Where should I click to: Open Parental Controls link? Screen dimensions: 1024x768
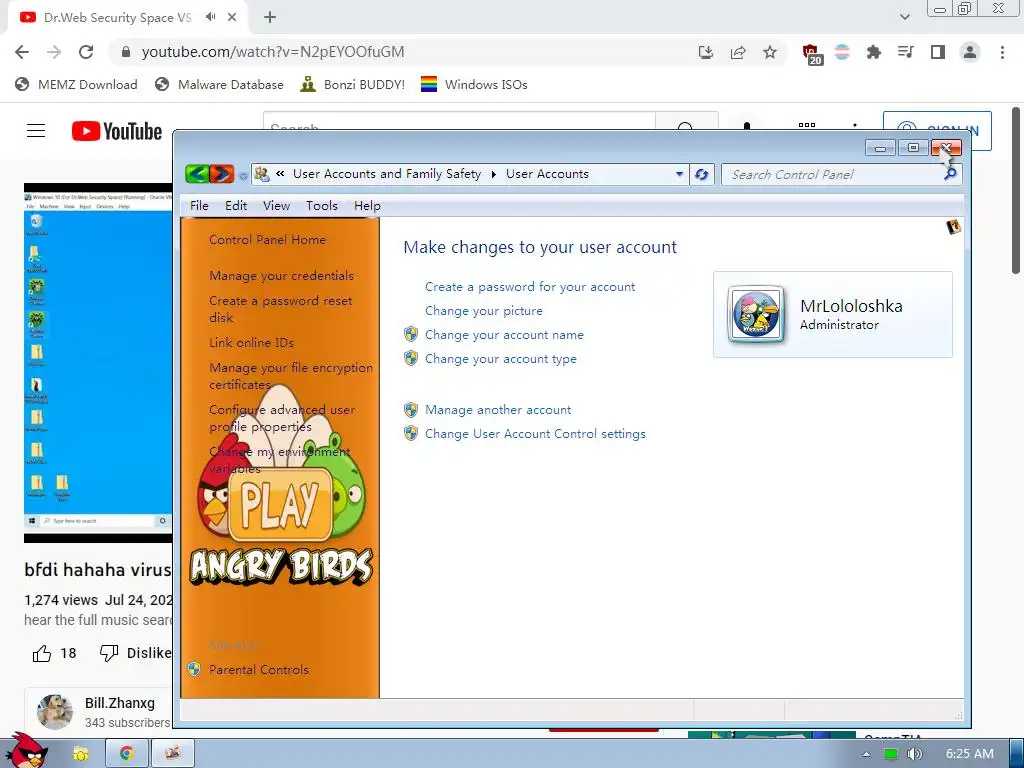(259, 669)
